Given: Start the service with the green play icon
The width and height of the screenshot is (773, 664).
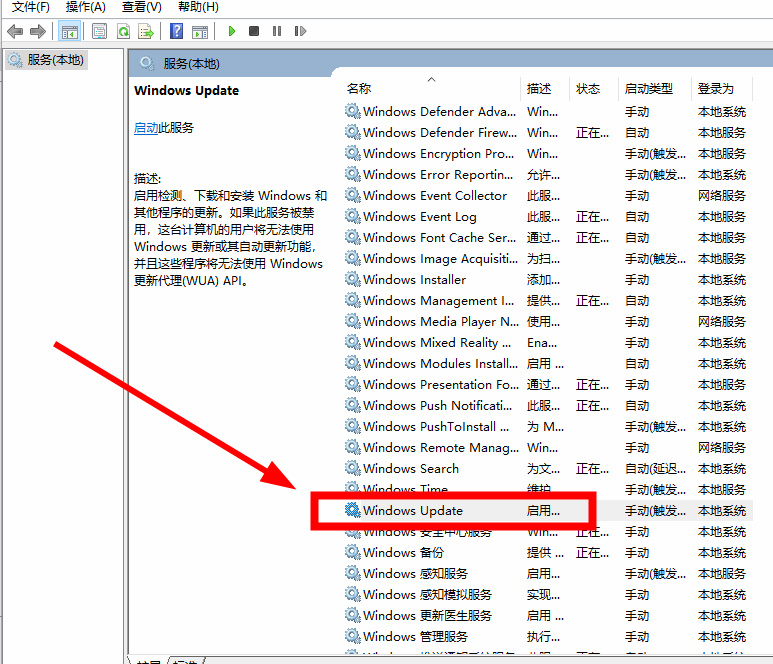Looking at the screenshot, I should click(232, 31).
